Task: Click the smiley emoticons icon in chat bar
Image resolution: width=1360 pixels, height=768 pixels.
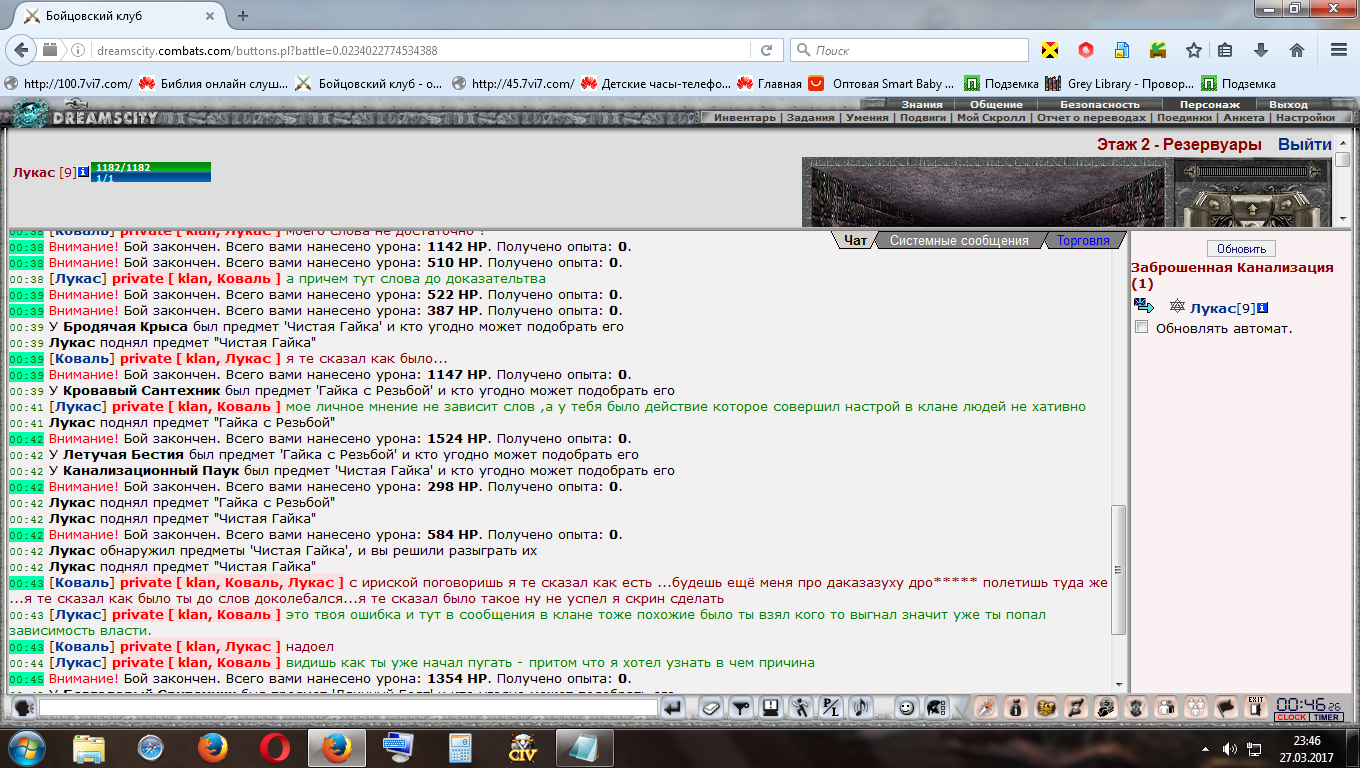Action: click(906, 708)
